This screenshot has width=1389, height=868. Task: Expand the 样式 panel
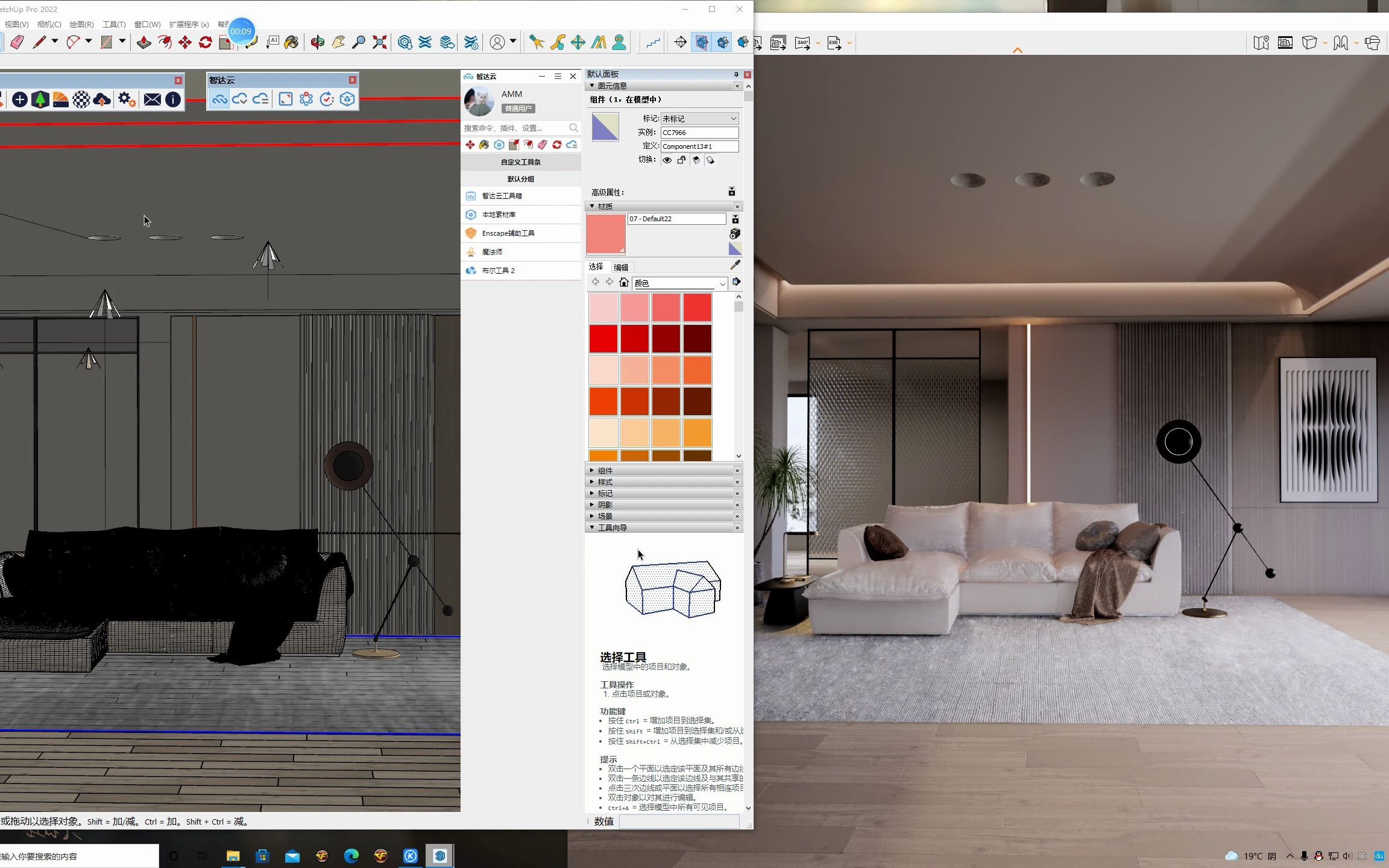[592, 482]
